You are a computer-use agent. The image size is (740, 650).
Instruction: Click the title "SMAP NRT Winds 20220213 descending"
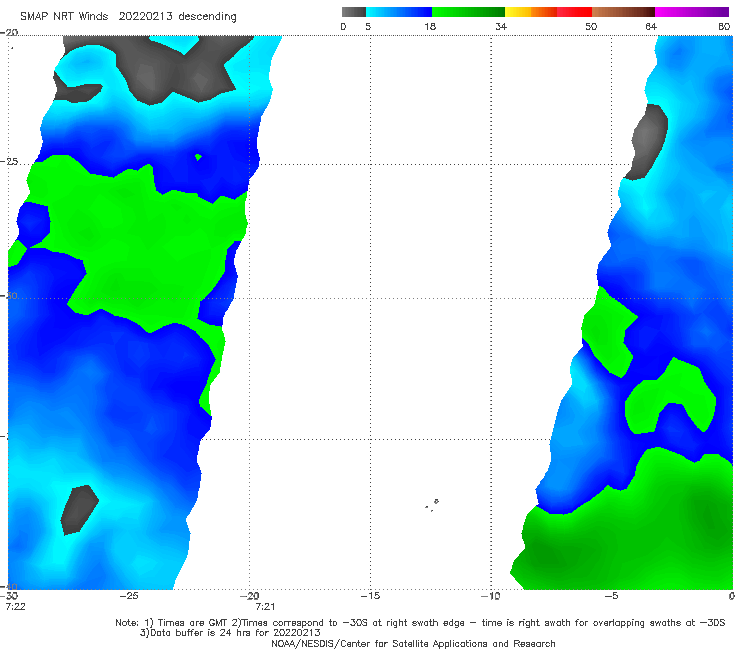[x=128, y=17]
